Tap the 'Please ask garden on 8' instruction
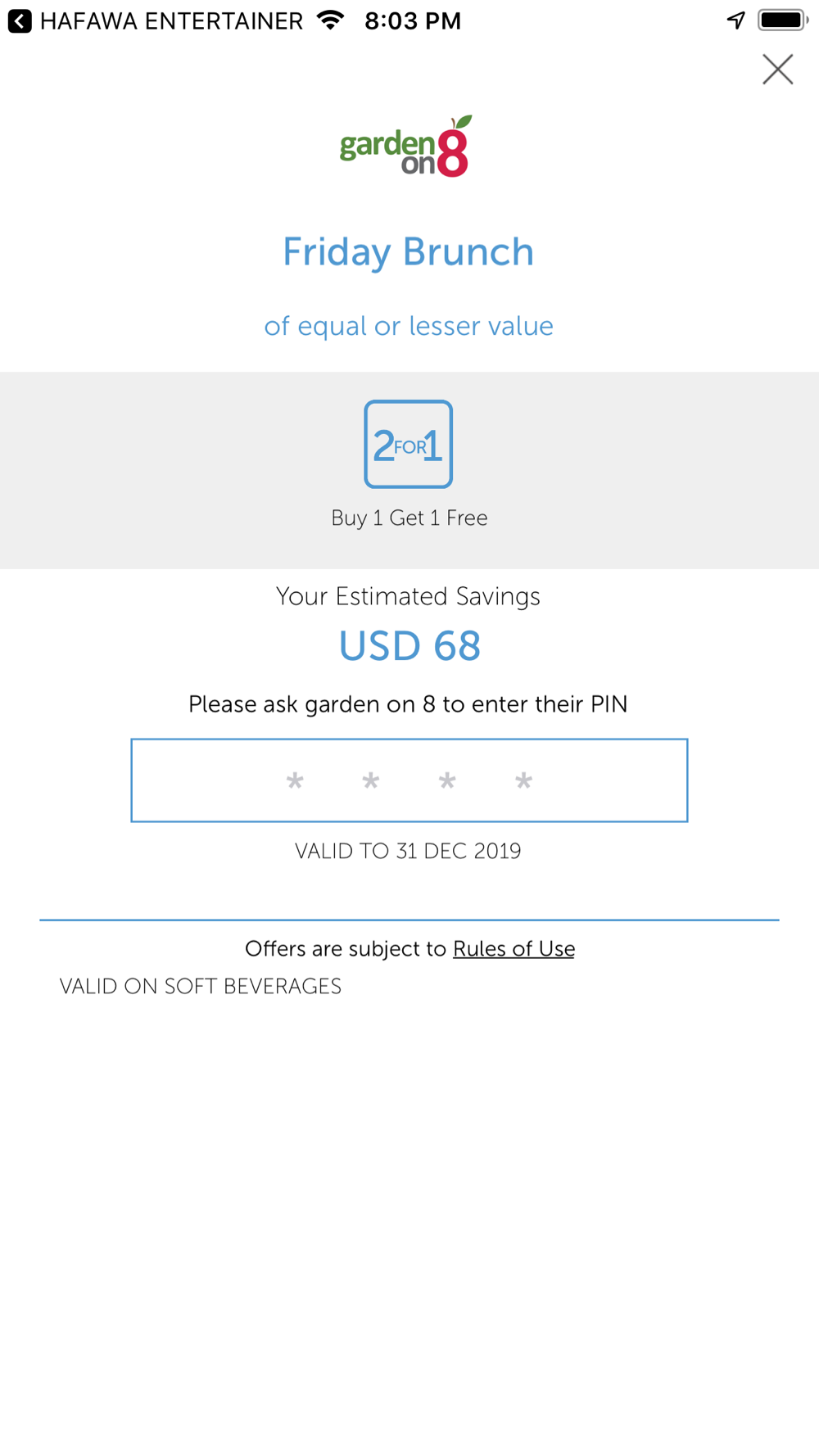 point(408,704)
